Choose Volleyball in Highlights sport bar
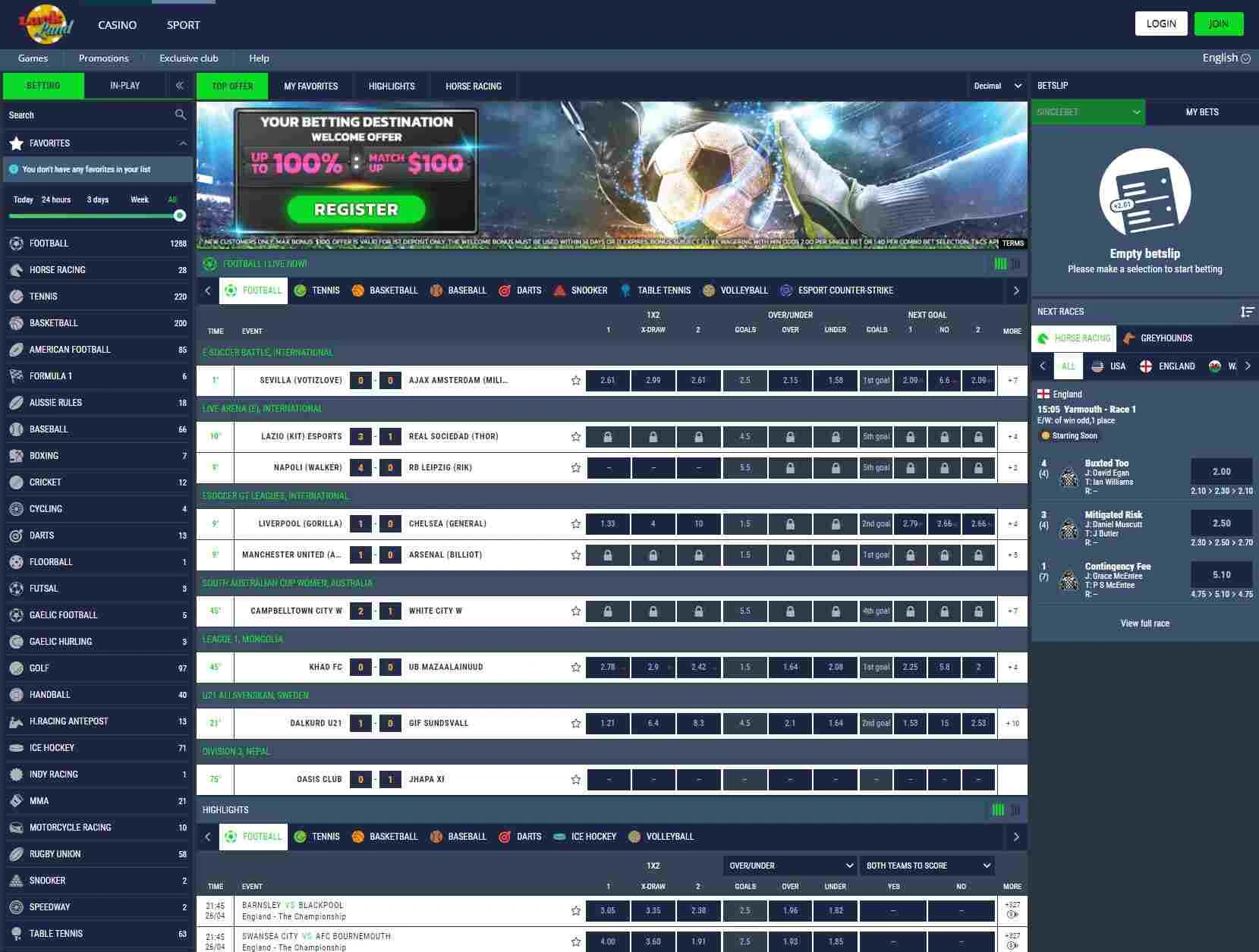 (661, 837)
